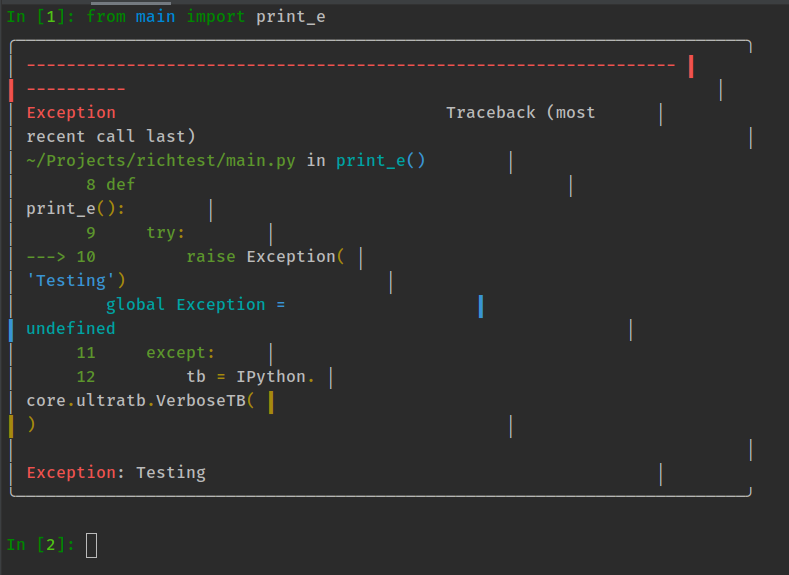Click the final 'Exception: Testing' message
The width and height of the screenshot is (789, 575).
(x=116, y=473)
